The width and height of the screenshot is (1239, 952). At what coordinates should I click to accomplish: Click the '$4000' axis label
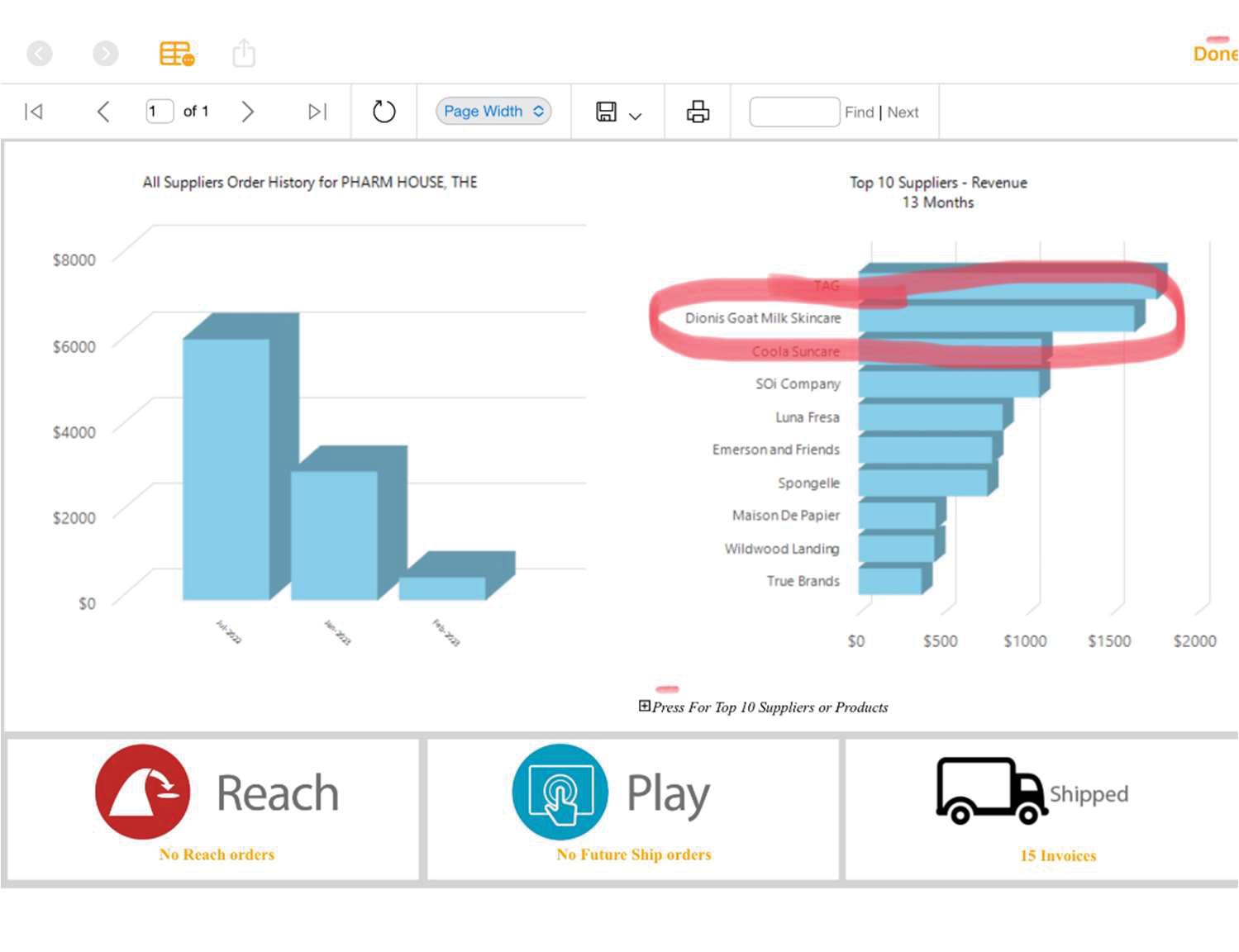tap(74, 432)
